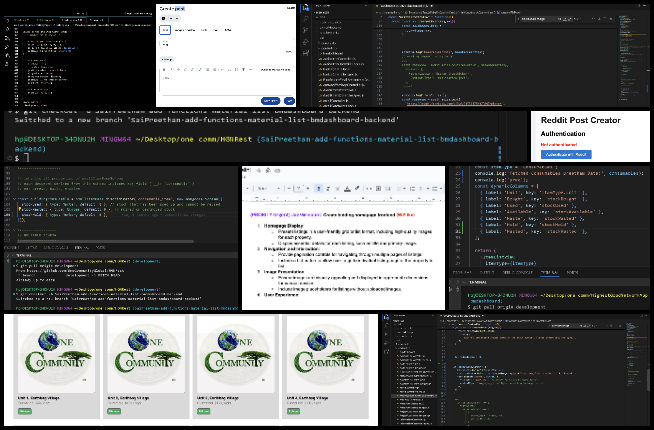The height and width of the screenshot is (430, 654).
Task: Select the Text tab in Create post
Action: point(165,30)
